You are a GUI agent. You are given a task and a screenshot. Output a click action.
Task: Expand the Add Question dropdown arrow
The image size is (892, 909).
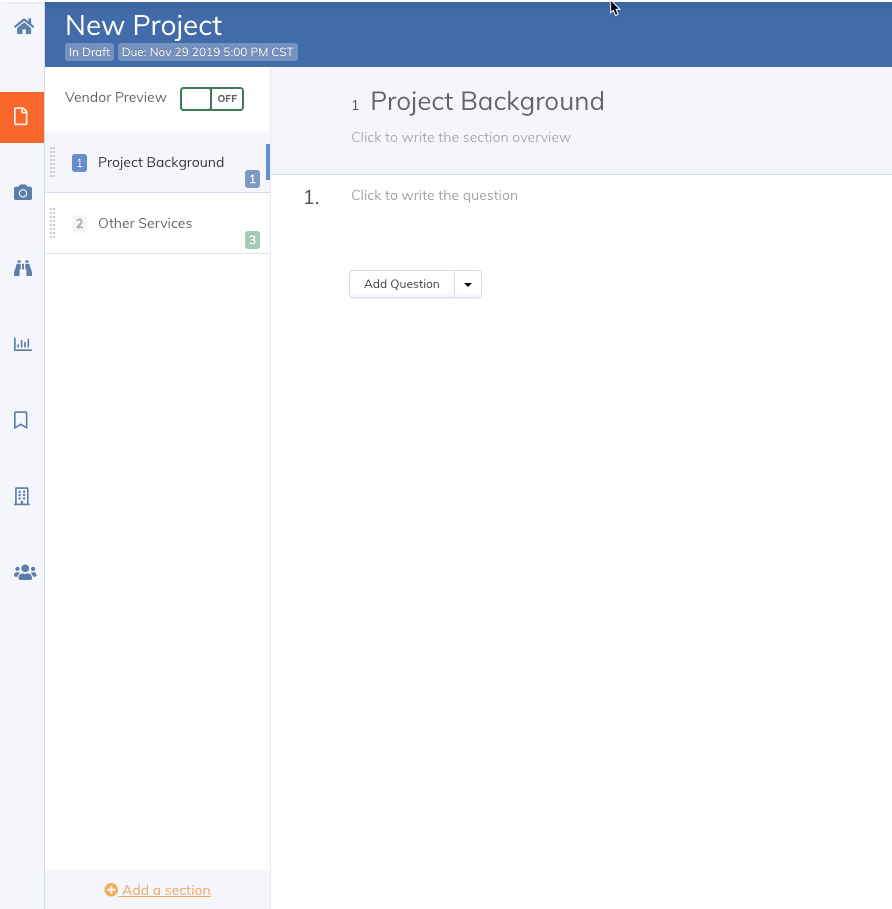point(468,284)
